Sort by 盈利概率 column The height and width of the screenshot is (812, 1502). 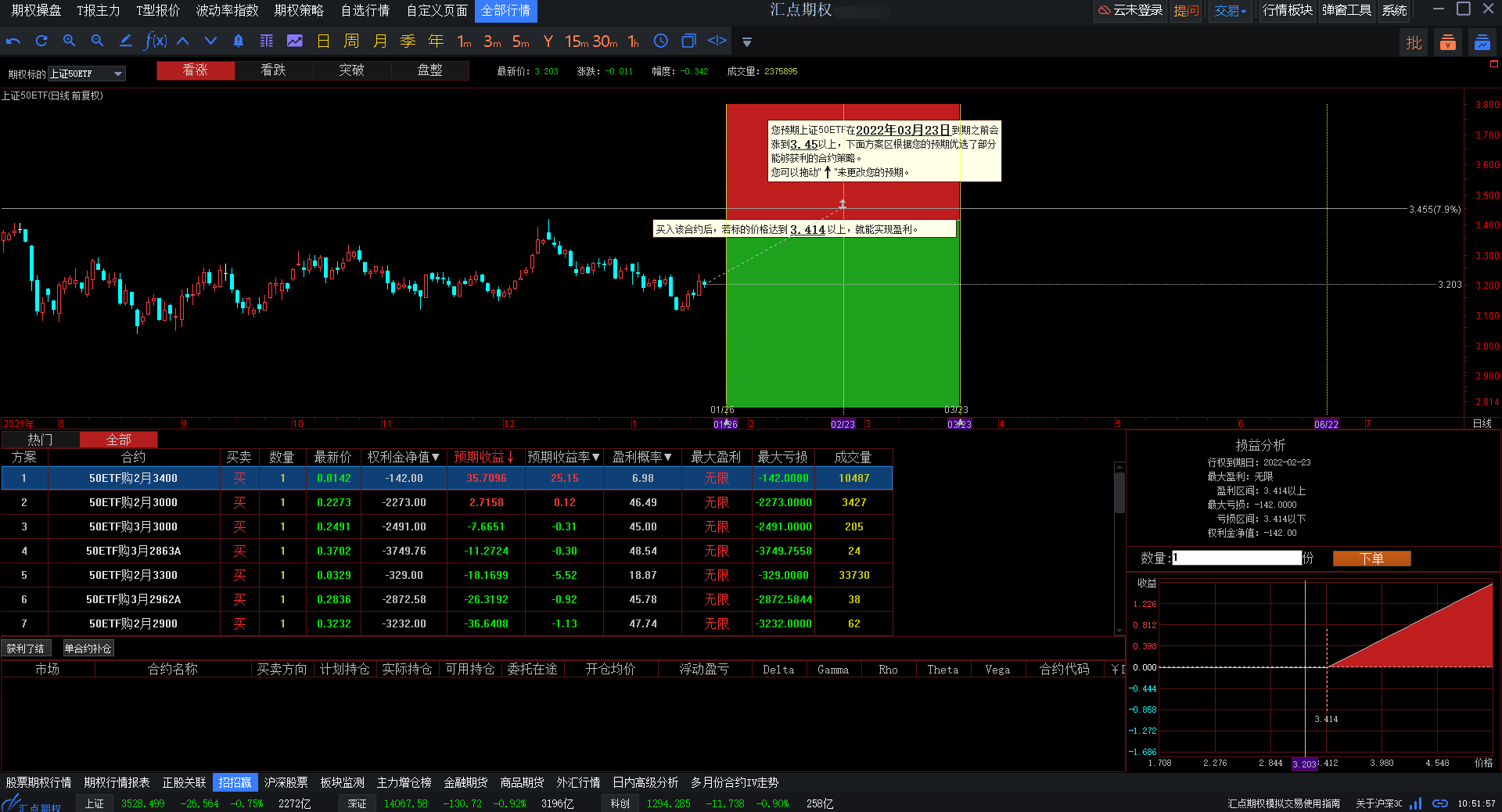click(642, 457)
